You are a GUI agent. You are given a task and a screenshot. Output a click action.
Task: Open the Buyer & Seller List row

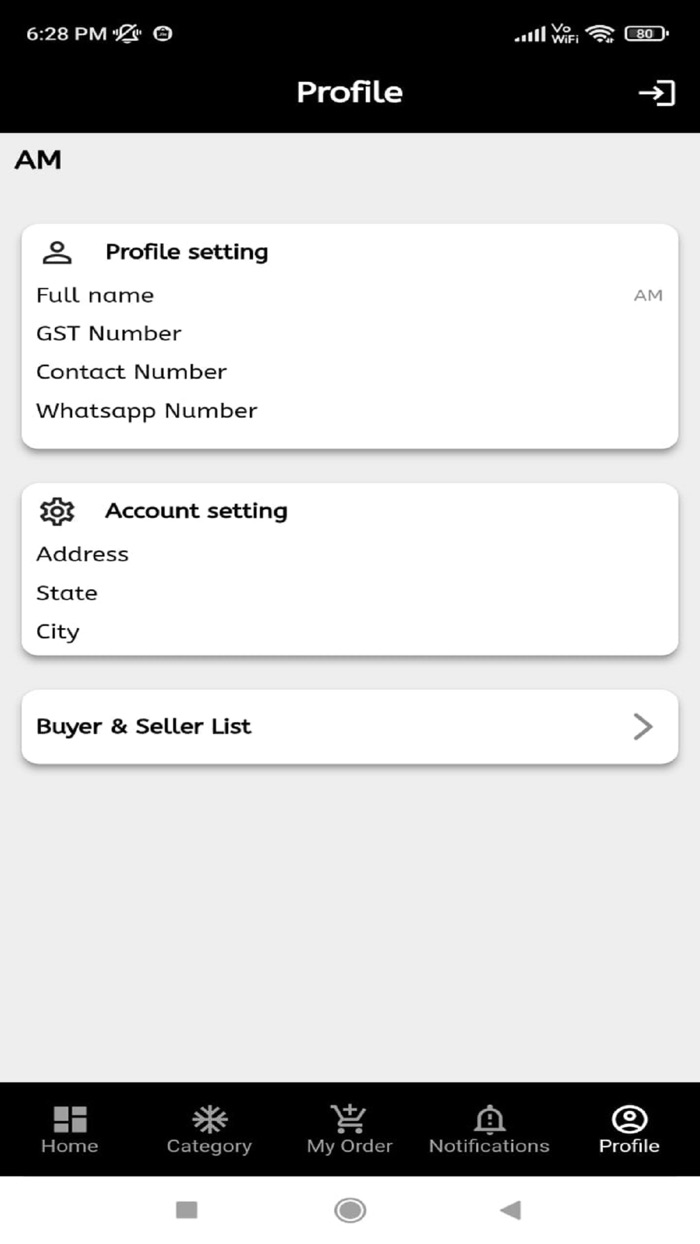click(x=349, y=727)
